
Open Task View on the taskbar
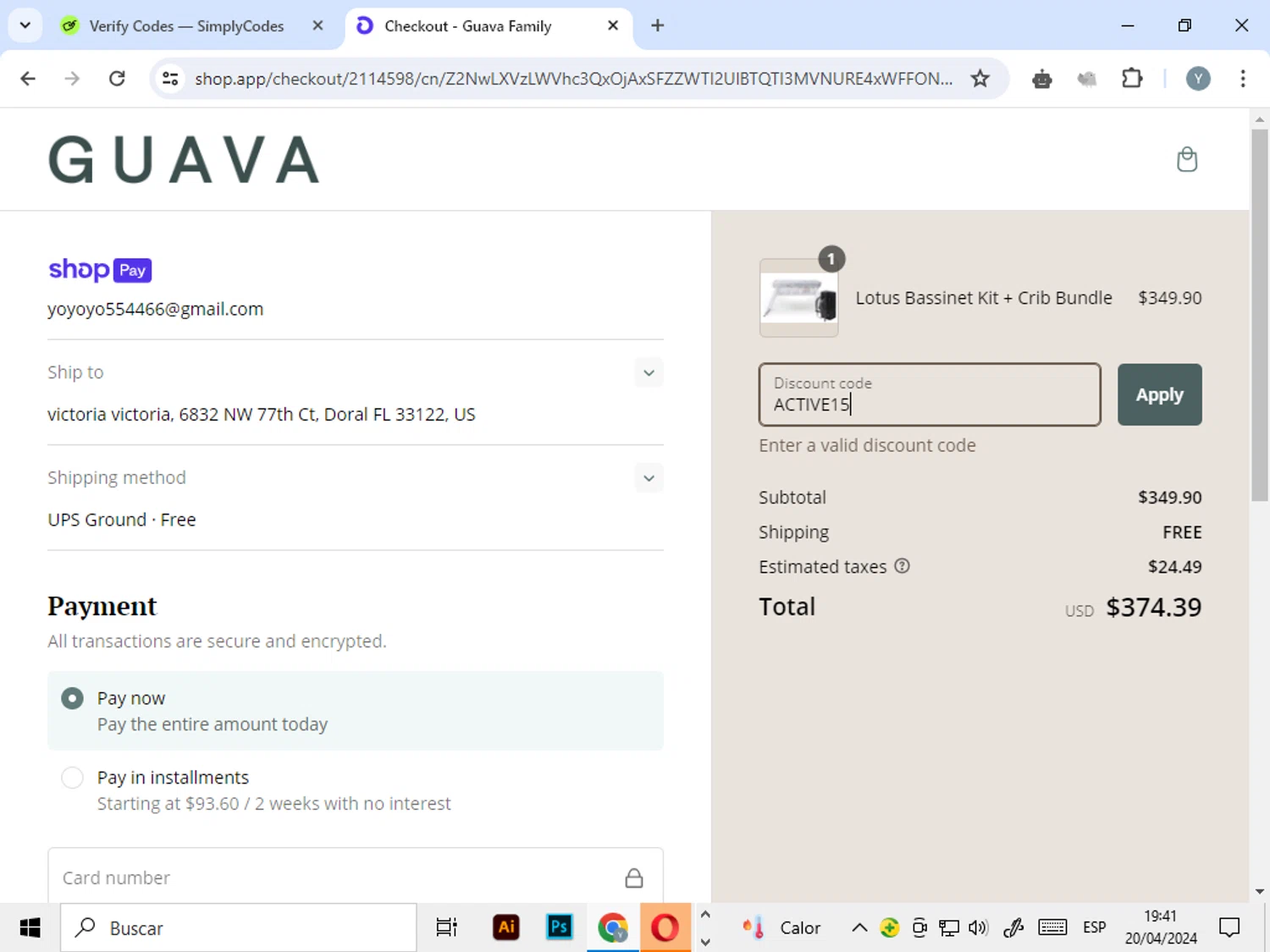tap(446, 927)
